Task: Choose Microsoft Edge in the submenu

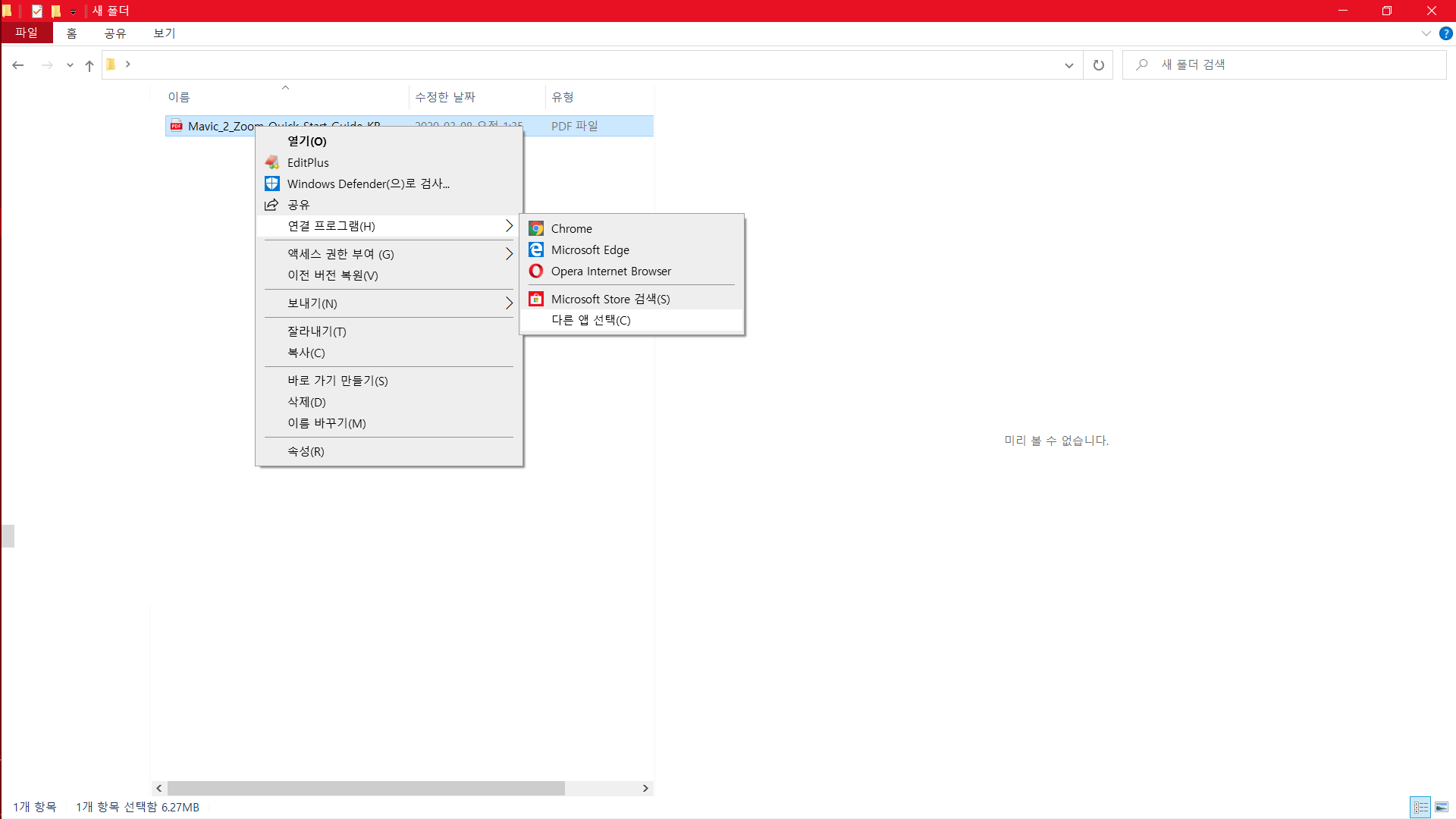Action: (589, 249)
